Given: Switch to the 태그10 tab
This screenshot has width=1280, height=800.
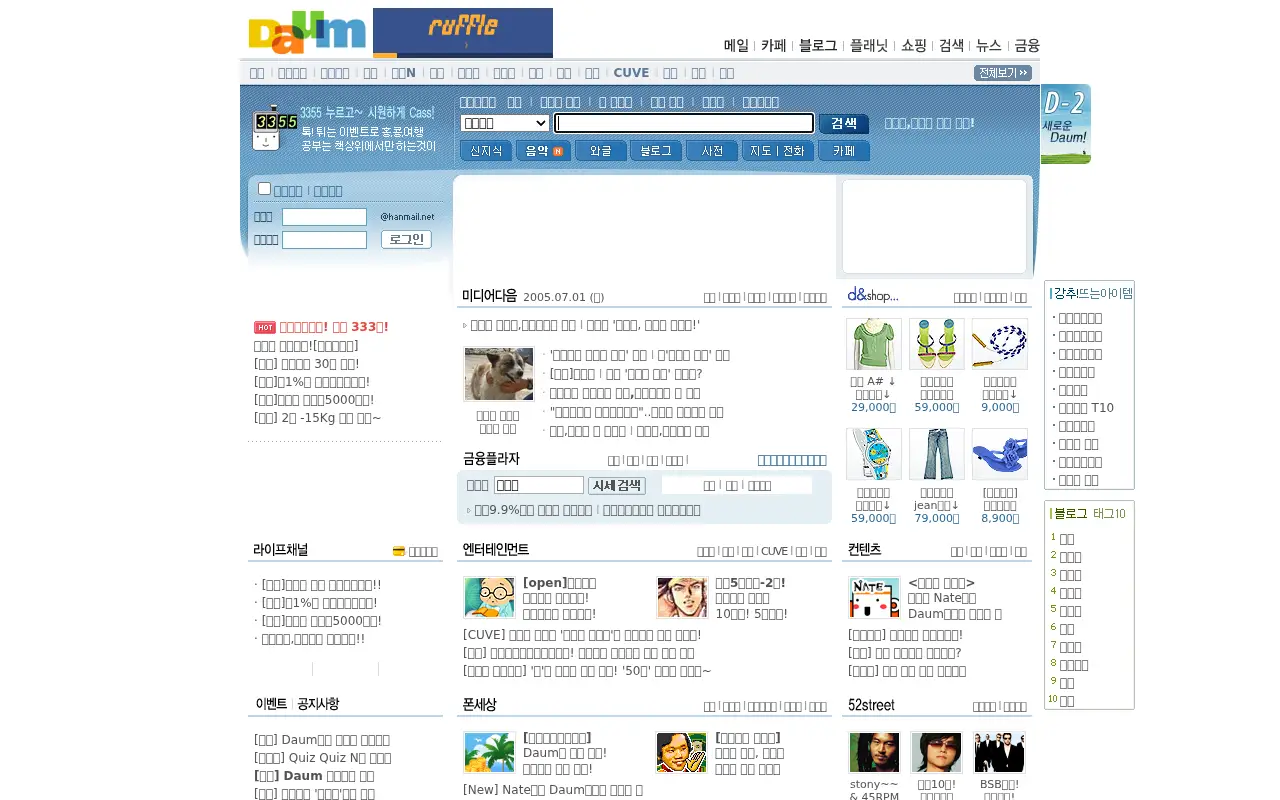Looking at the screenshot, I should 1109,514.
